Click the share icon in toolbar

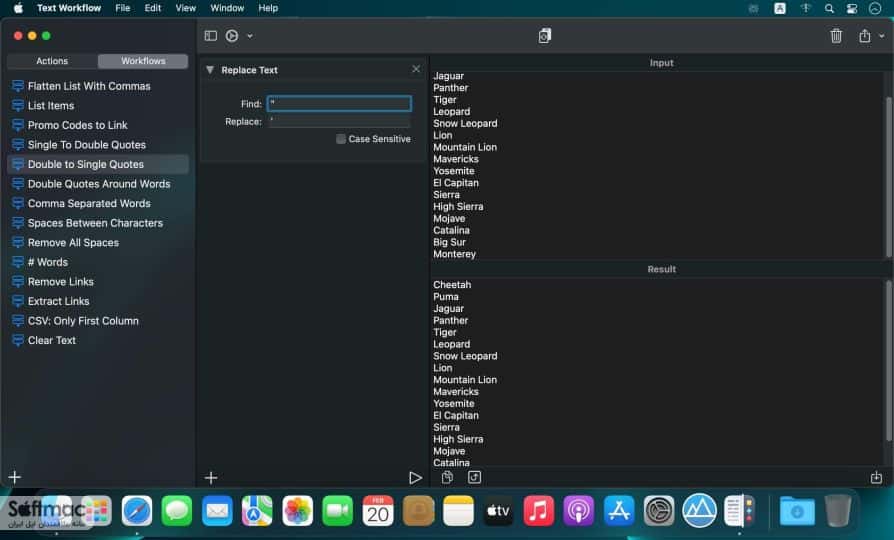point(864,36)
